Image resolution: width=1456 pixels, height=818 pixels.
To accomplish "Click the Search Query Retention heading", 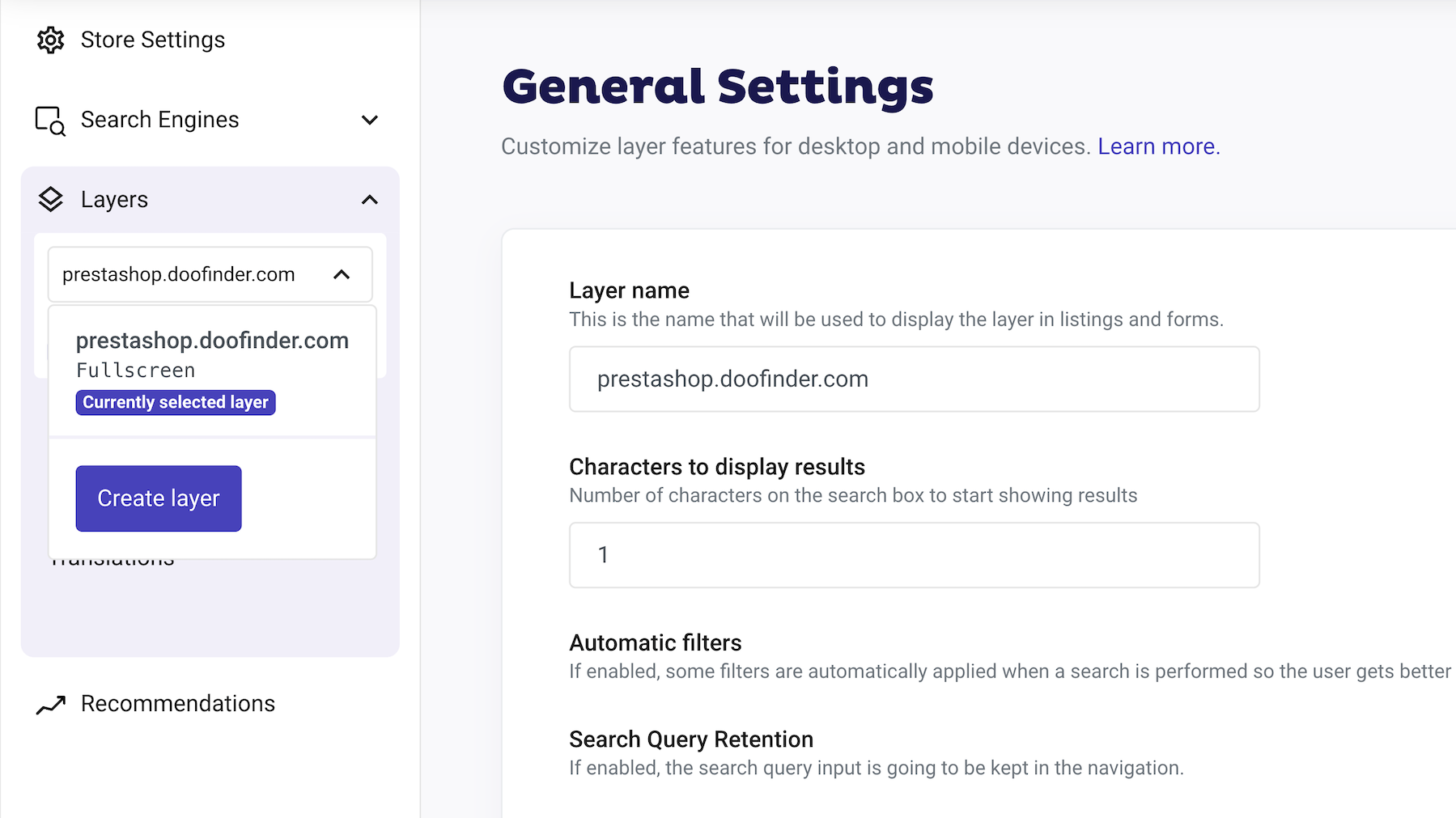I will click(x=691, y=740).
